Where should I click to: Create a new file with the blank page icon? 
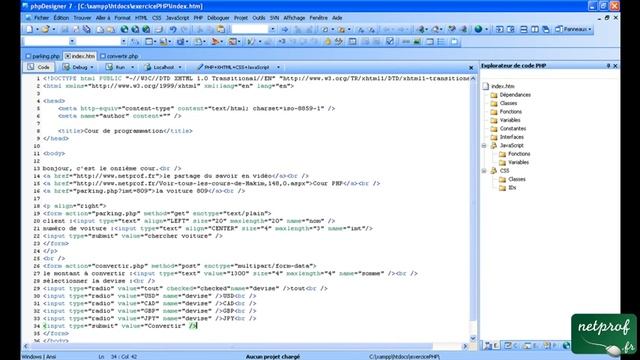pyautogui.click(x=29, y=29)
